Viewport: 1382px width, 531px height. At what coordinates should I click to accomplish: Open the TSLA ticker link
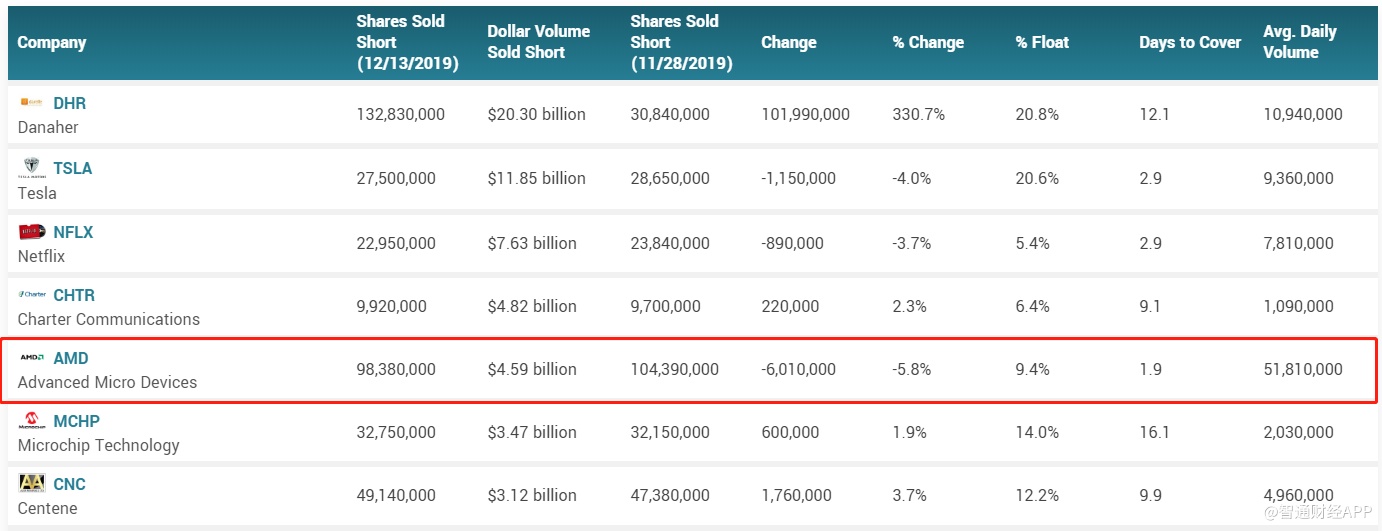[x=72, y=168]
